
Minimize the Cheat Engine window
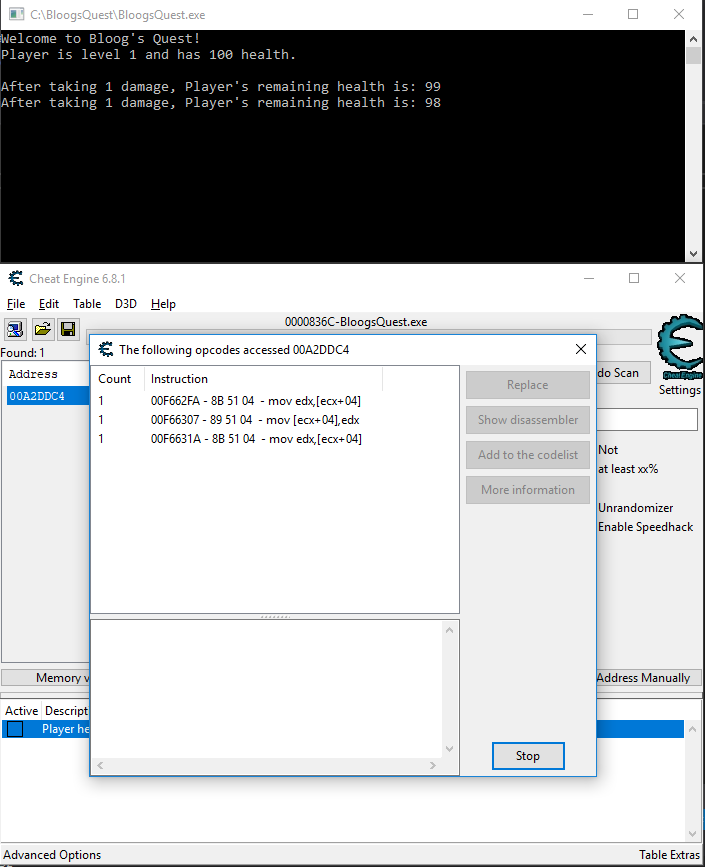pyautogui.click(x=589, y=278)
